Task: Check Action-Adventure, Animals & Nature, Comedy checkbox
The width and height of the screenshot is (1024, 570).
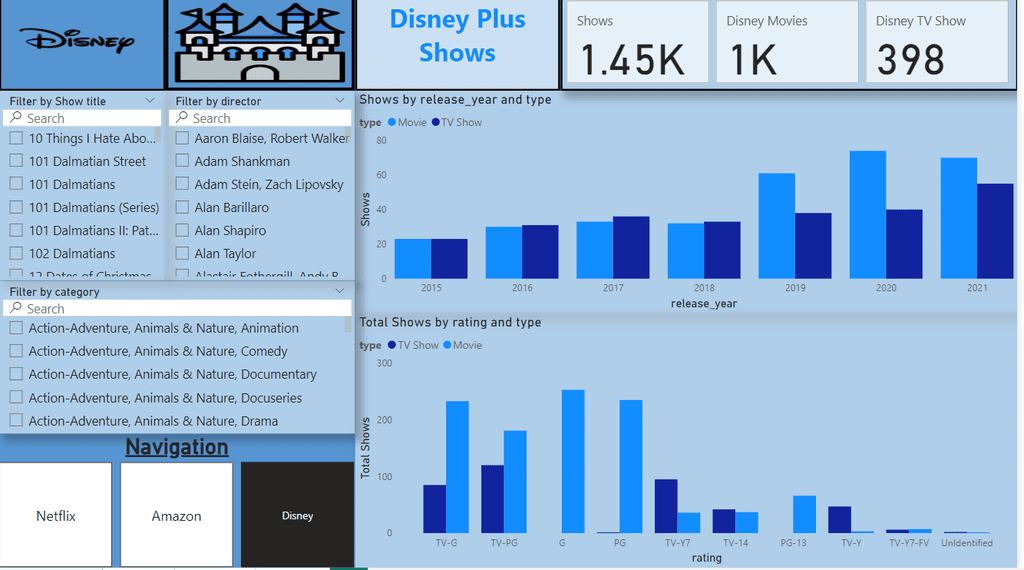Action: click(16, 351)
